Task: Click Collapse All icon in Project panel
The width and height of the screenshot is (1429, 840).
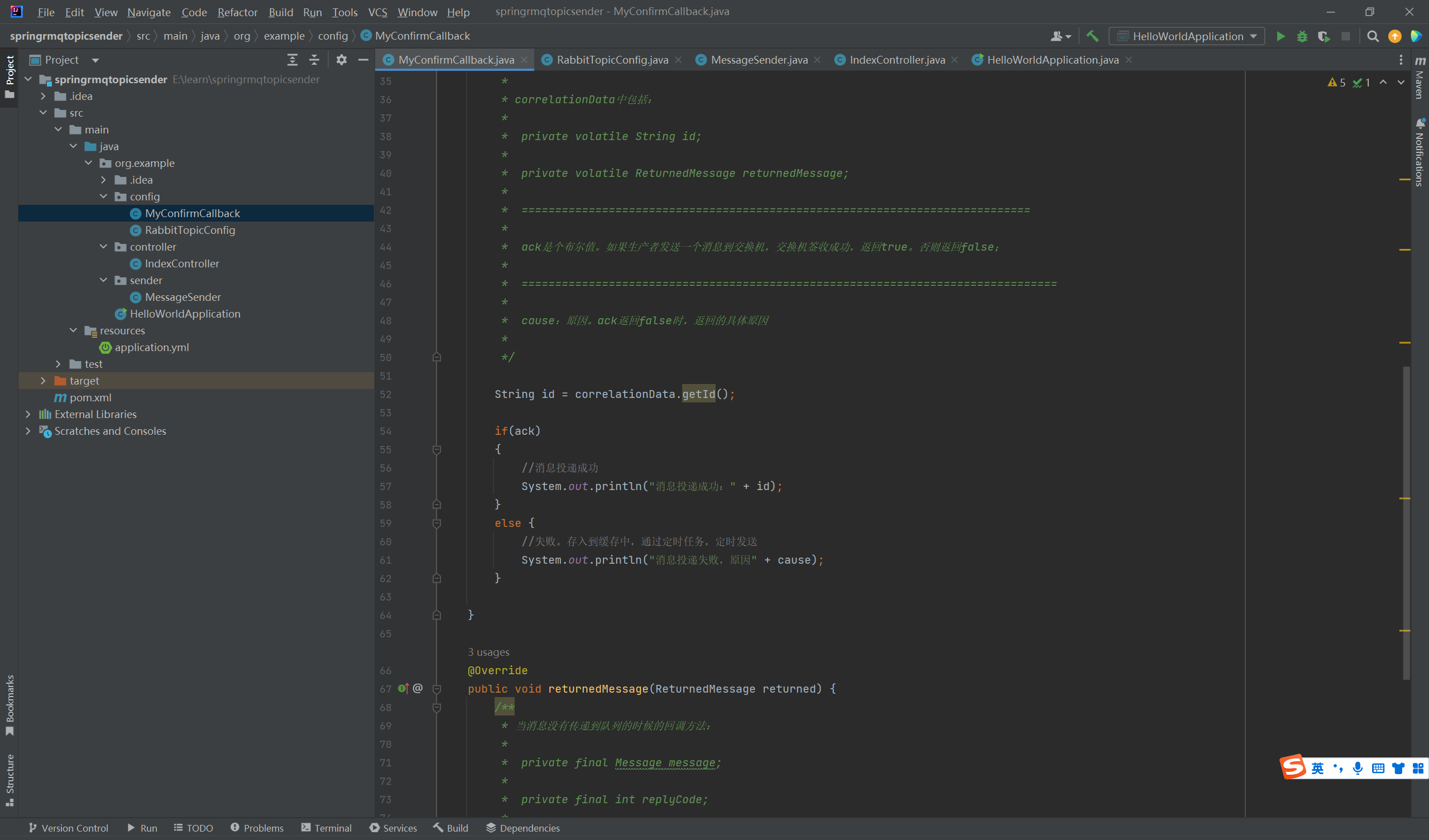Action: (x=314, y=60)
